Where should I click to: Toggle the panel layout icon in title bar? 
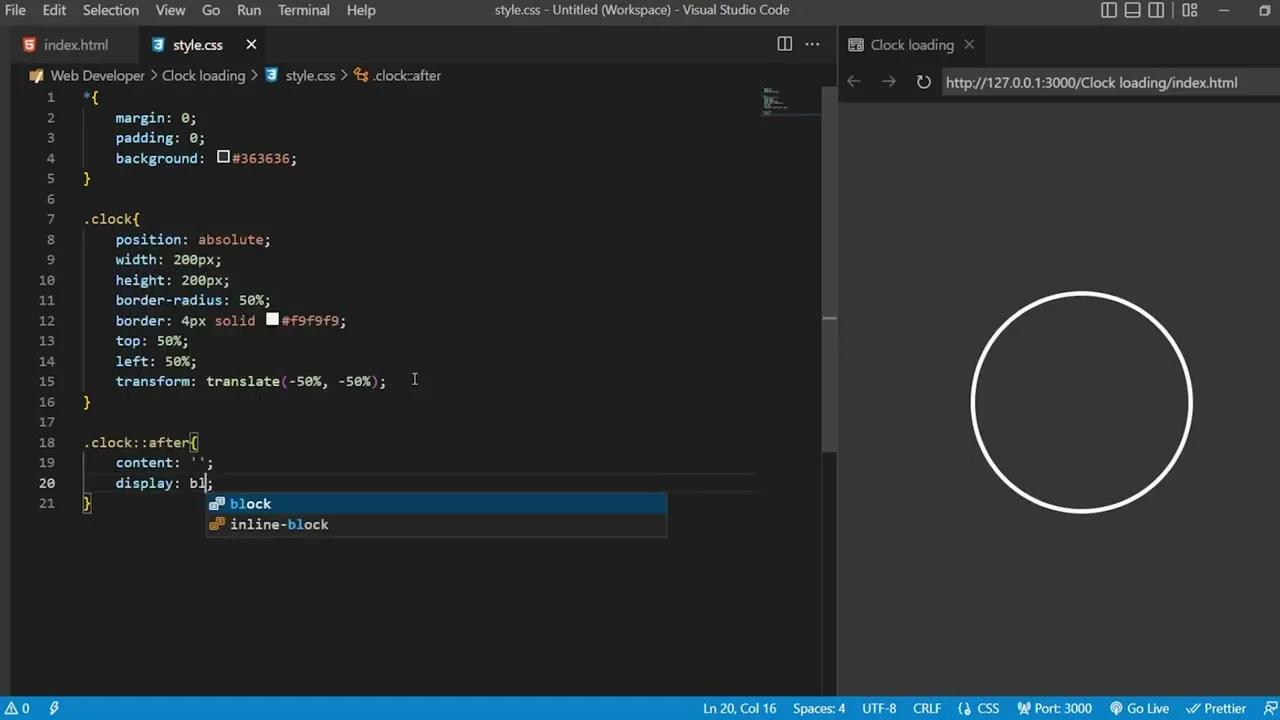coord(1132,10)
